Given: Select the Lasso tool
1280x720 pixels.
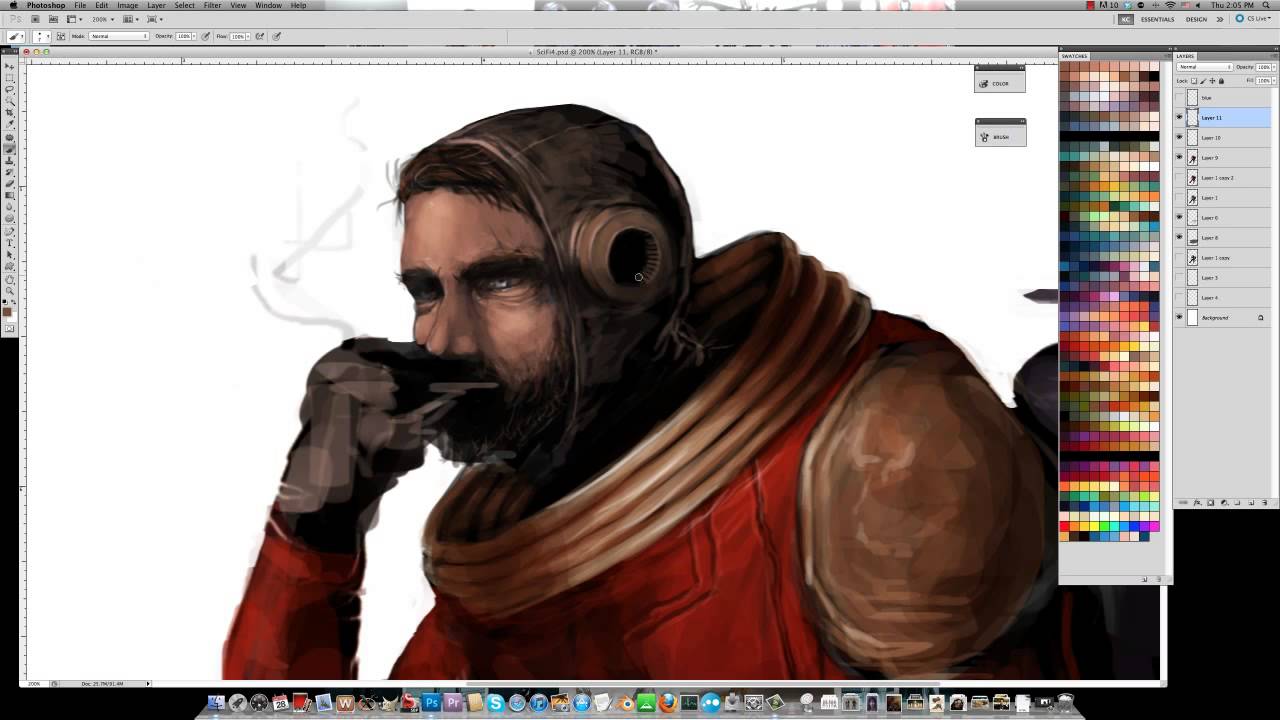Looking at the screenshot, I should point(8,89).
